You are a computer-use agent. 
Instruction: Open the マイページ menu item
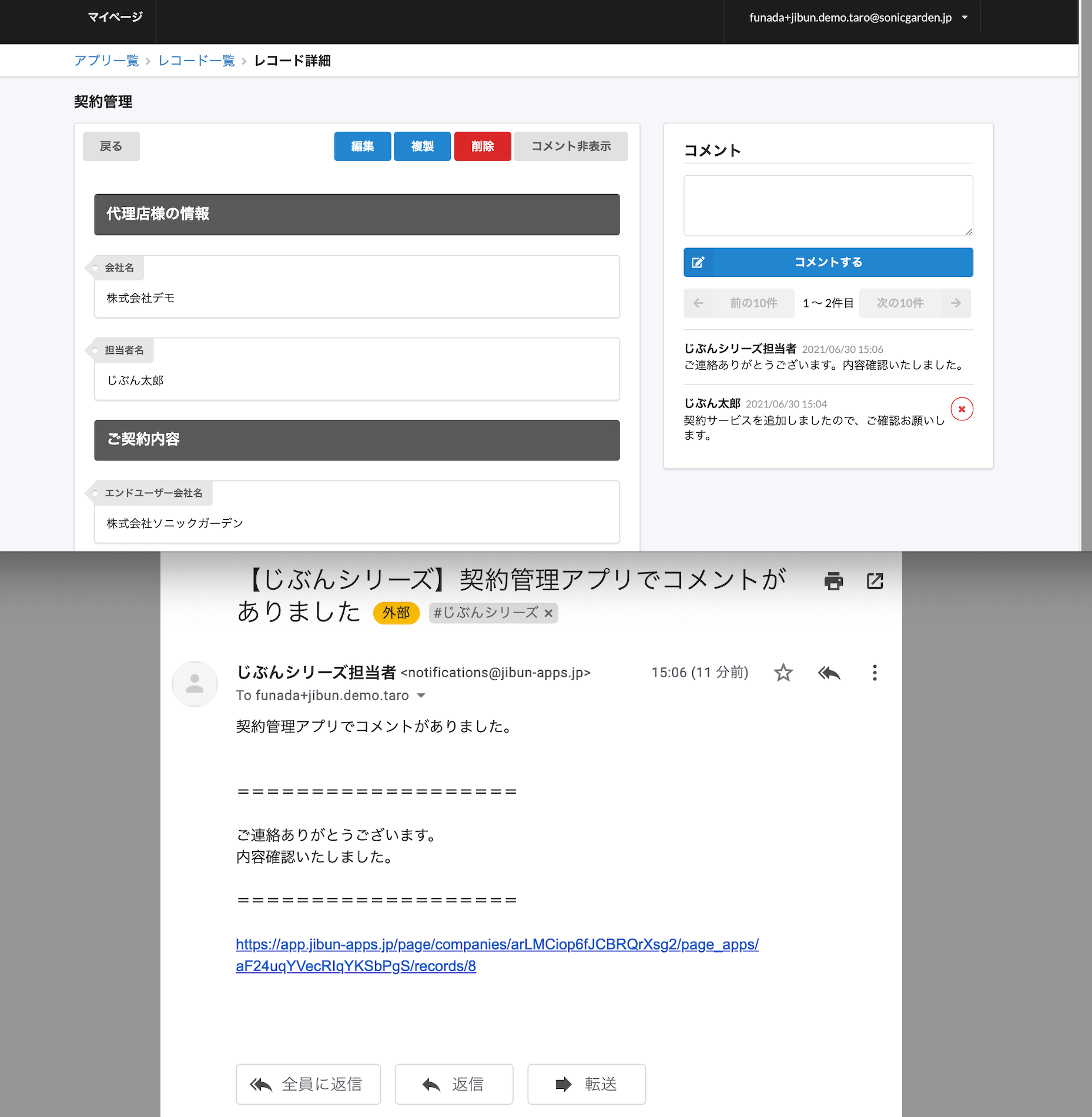115,18
